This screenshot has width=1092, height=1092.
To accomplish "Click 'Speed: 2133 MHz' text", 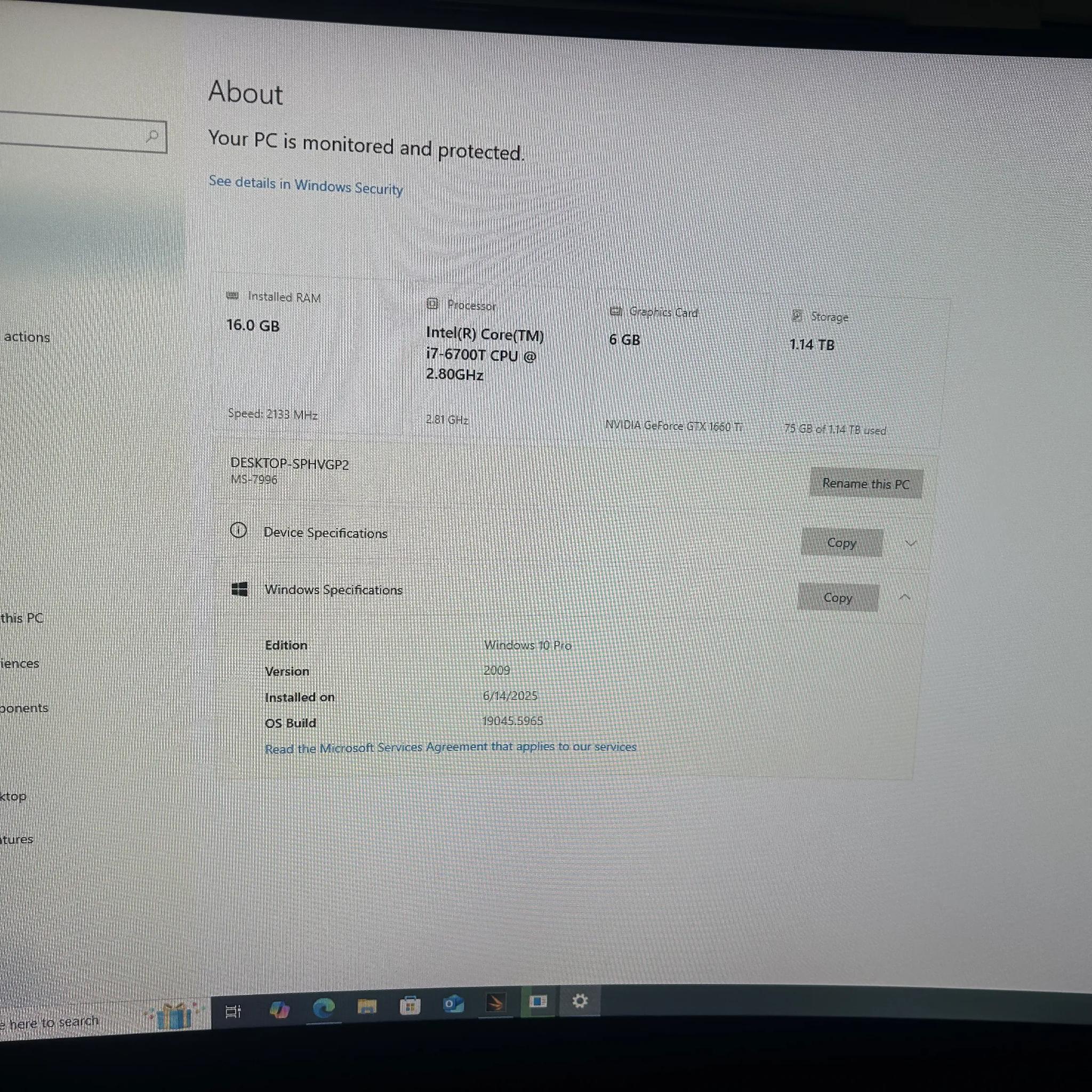I will [x=272, y=414].
